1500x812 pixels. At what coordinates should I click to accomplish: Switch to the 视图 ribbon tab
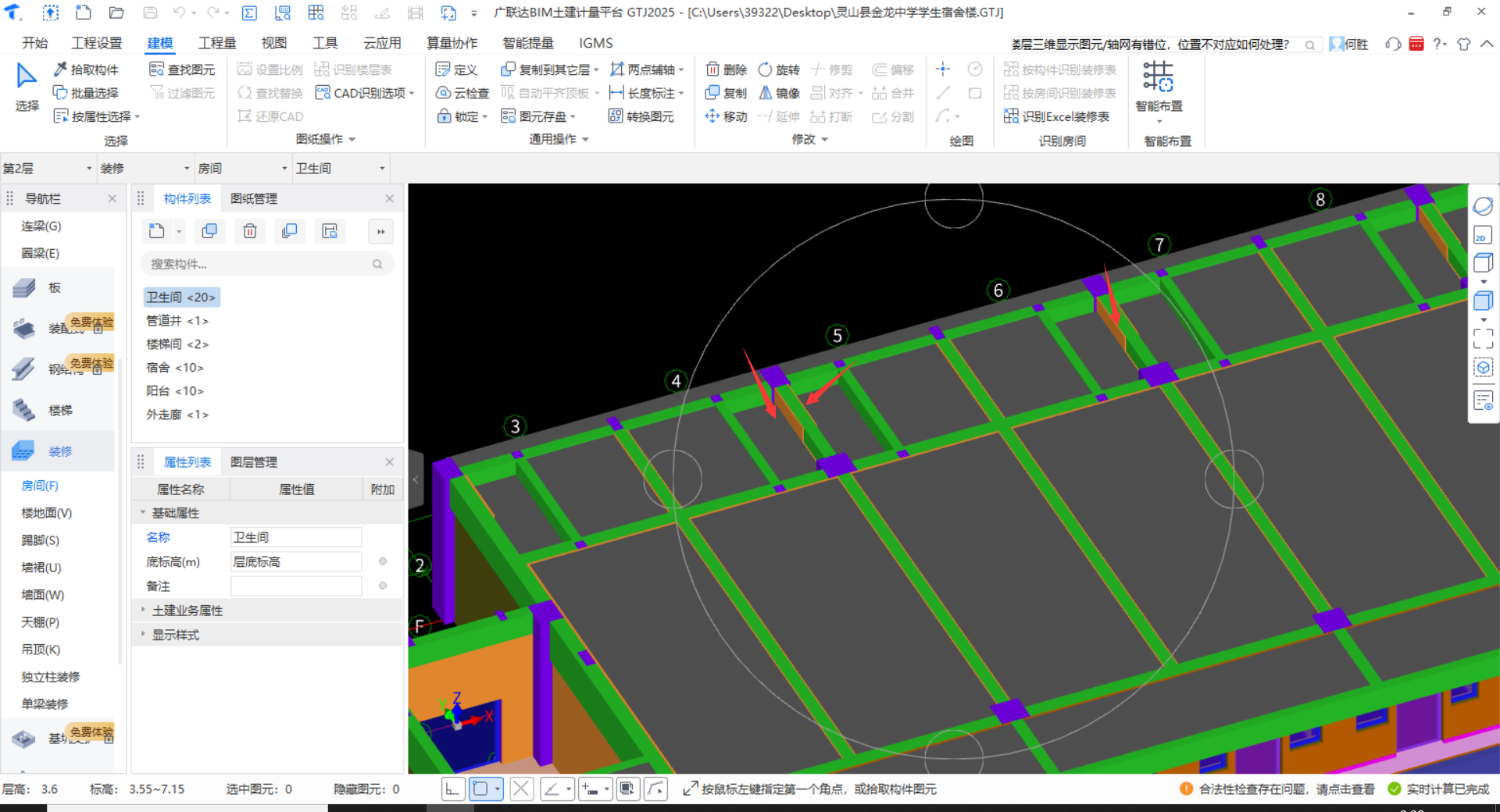pyautogui.click(x=273, y=43)
